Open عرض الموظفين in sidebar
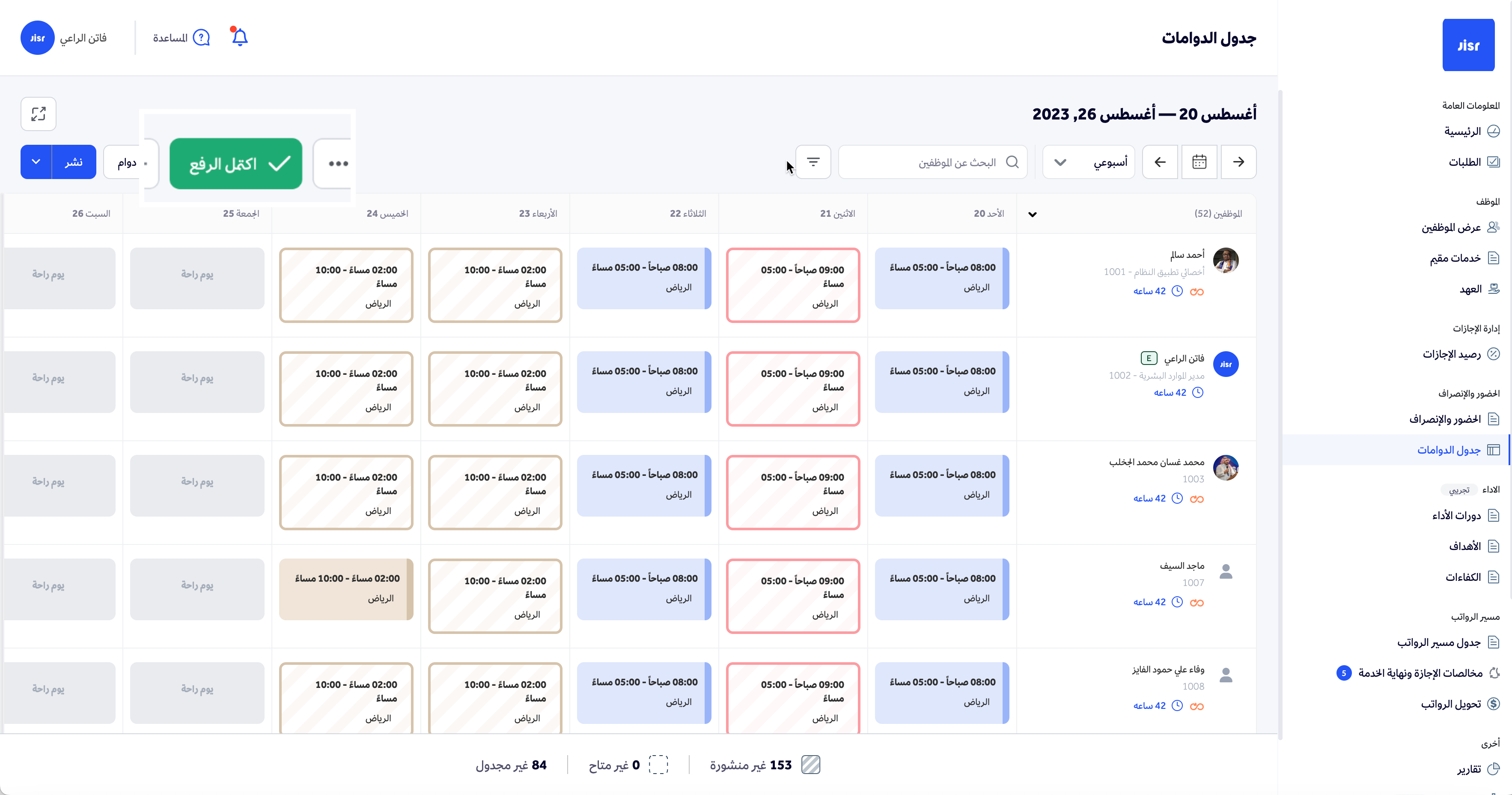 click(1451, 227)
